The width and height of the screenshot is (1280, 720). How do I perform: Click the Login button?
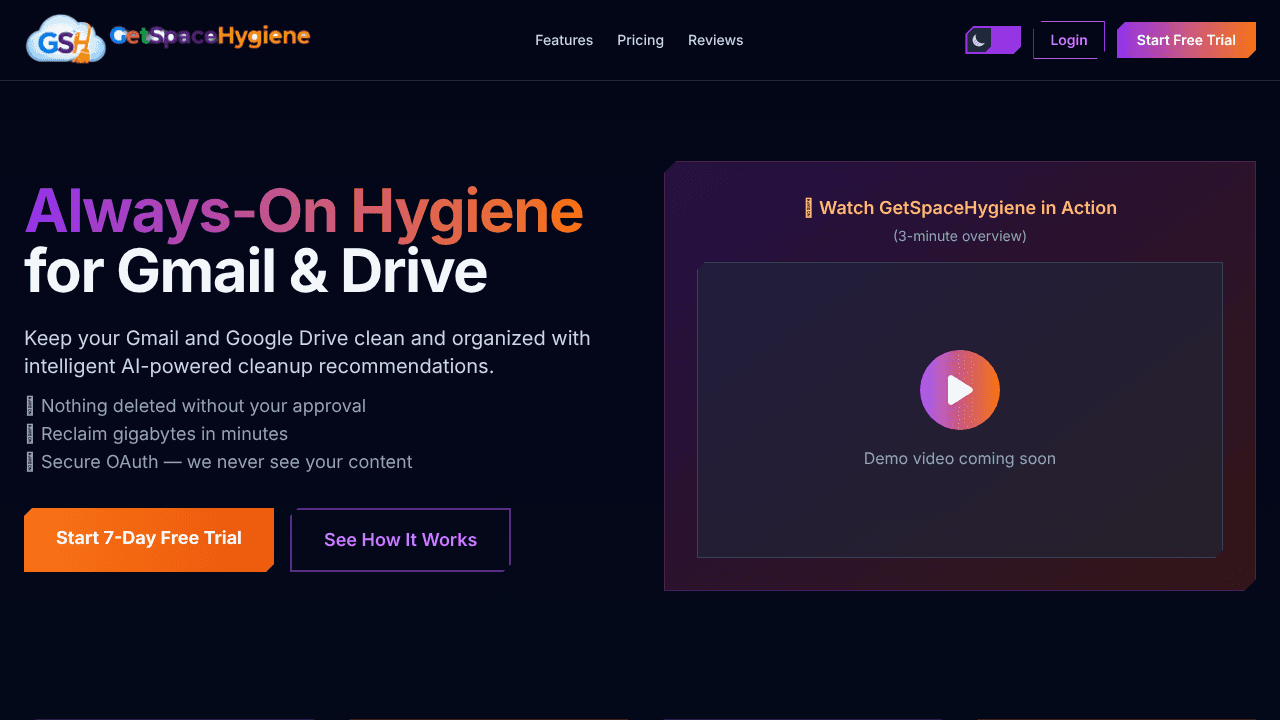pyautogui.click(x=1069, y=40)
